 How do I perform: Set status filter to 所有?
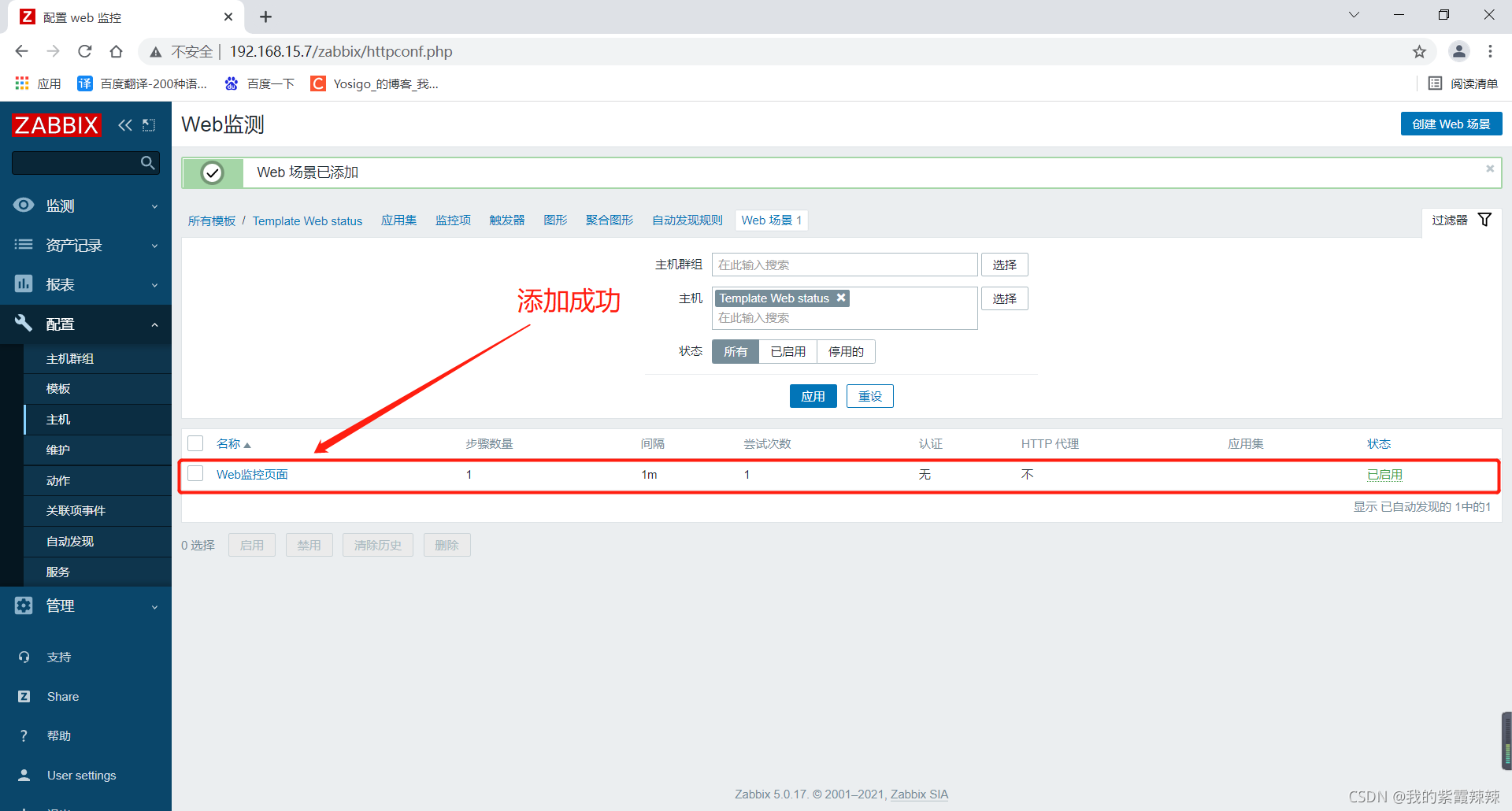click(736, 351)
